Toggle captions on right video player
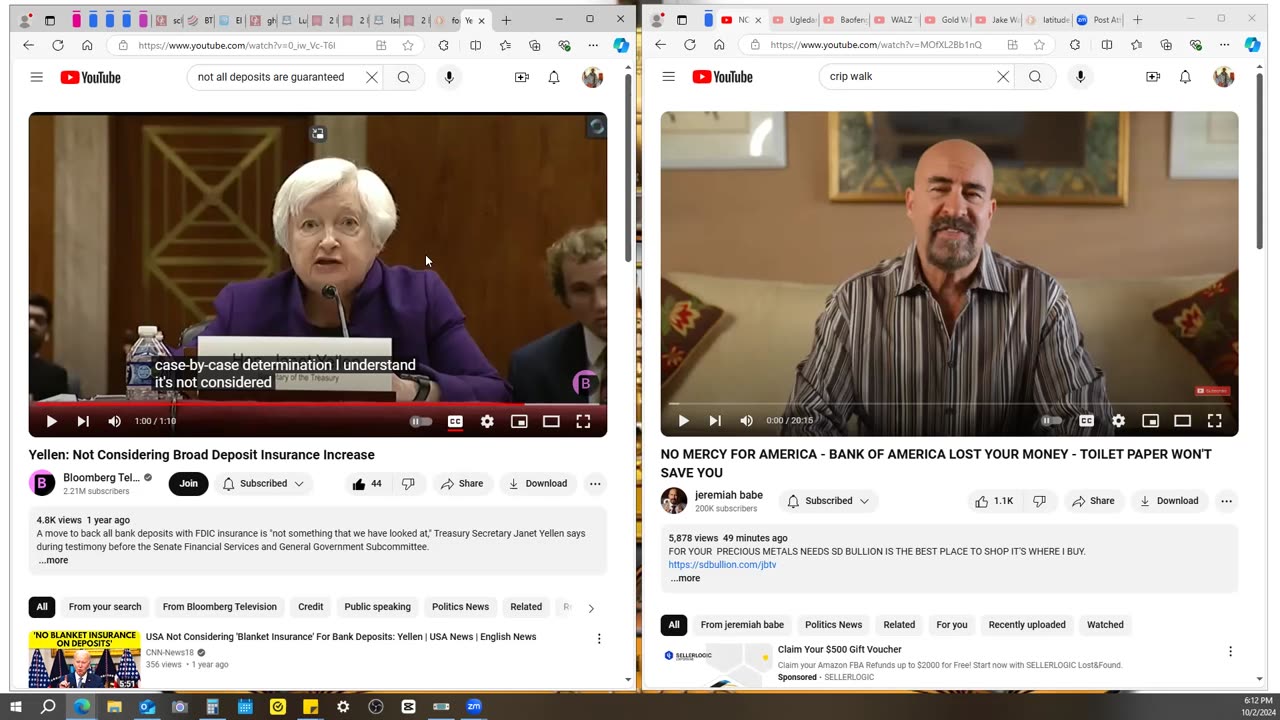 pos(1086,421)
